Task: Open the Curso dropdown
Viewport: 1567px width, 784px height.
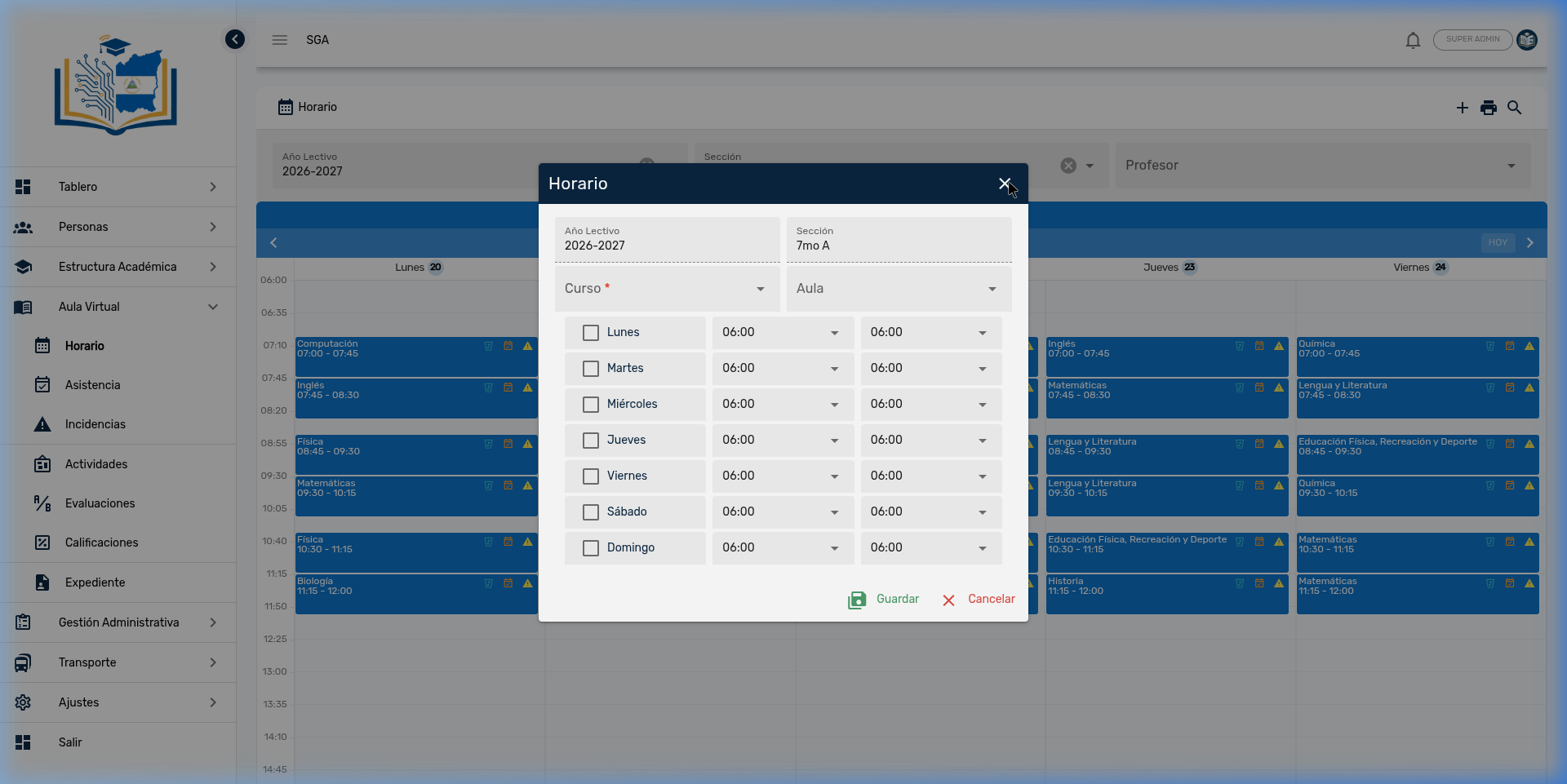Action: (x=667, y=289)
